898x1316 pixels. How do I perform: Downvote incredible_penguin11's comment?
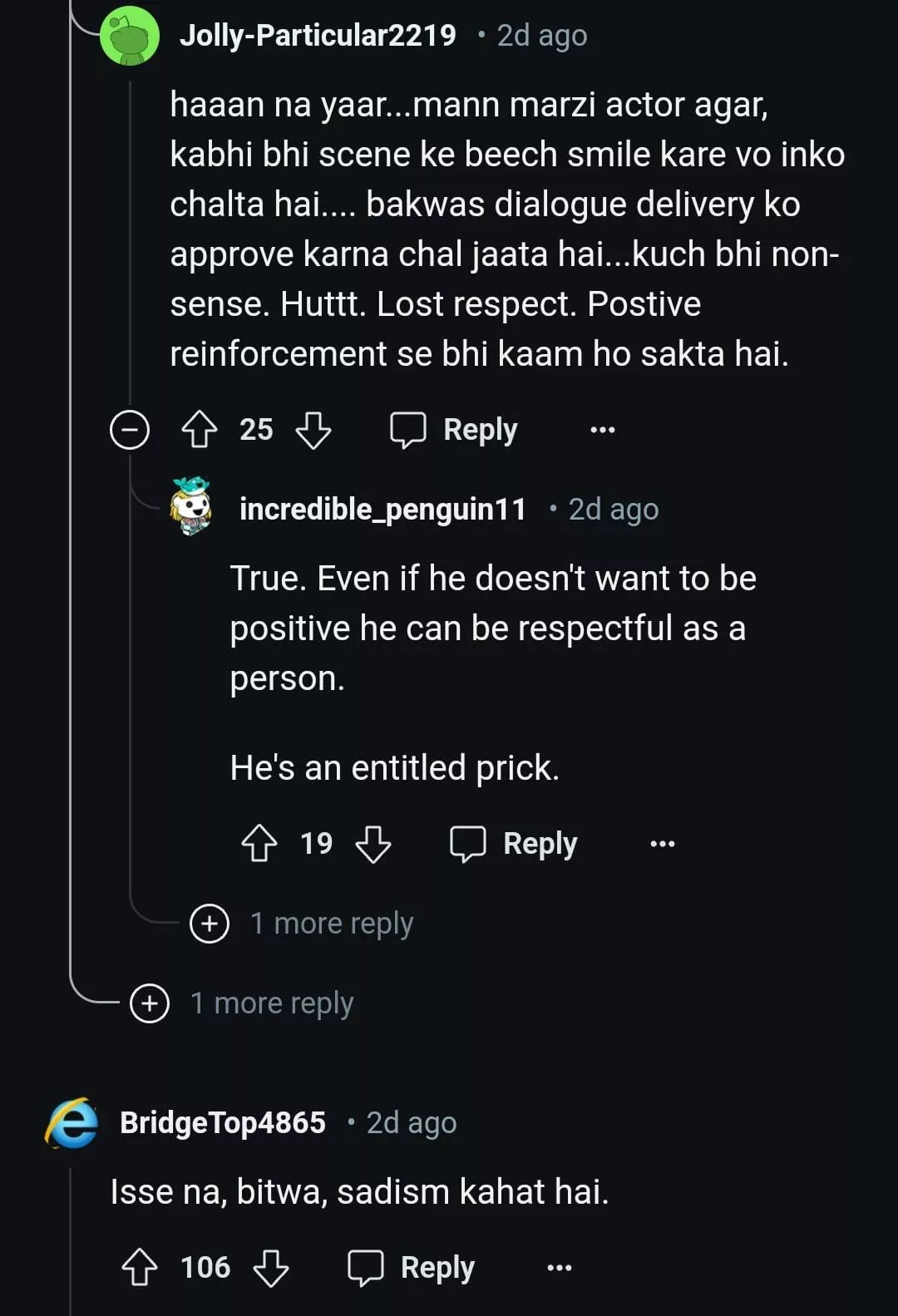[x=373, y=844]
